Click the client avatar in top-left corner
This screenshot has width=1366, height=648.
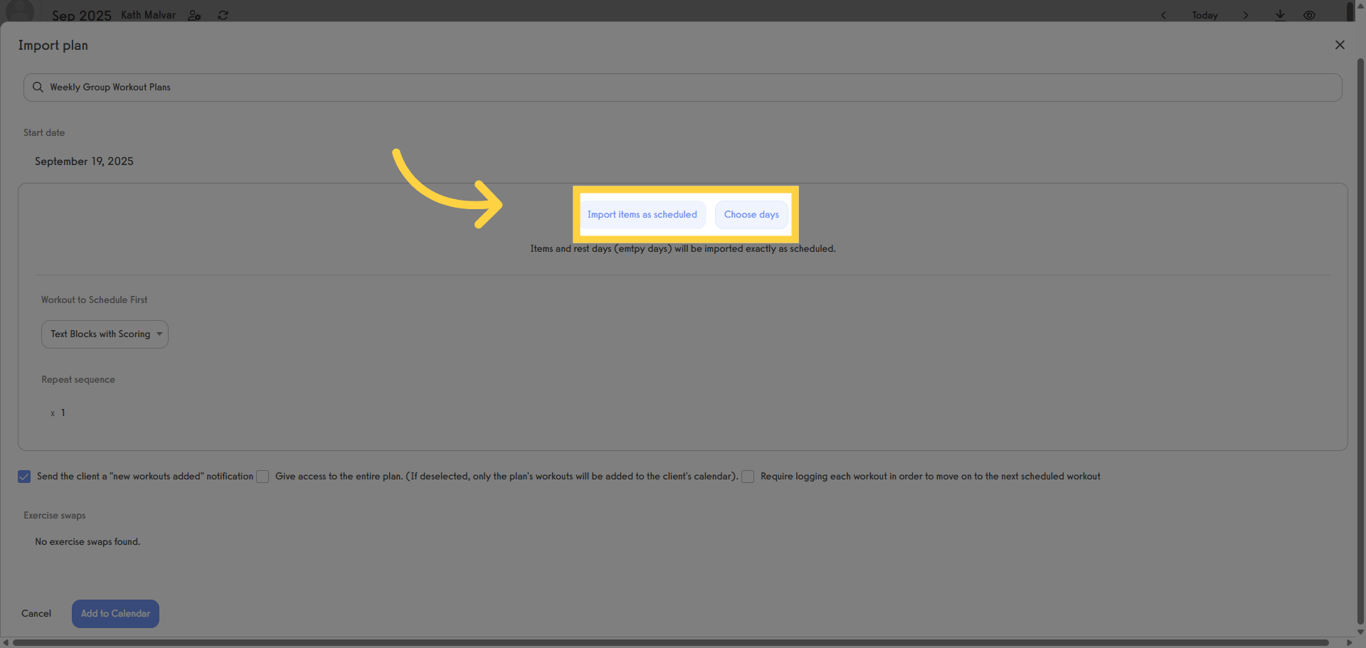18,11
